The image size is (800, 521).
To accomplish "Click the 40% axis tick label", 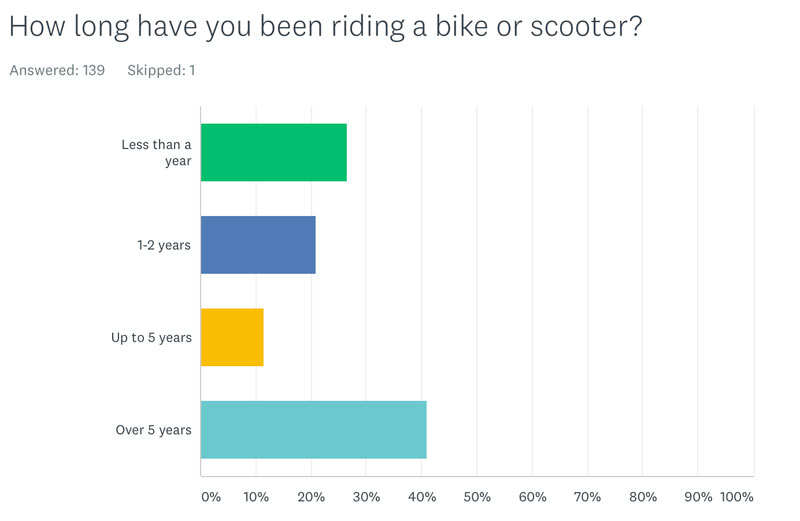I will click(x=422, y=497).
